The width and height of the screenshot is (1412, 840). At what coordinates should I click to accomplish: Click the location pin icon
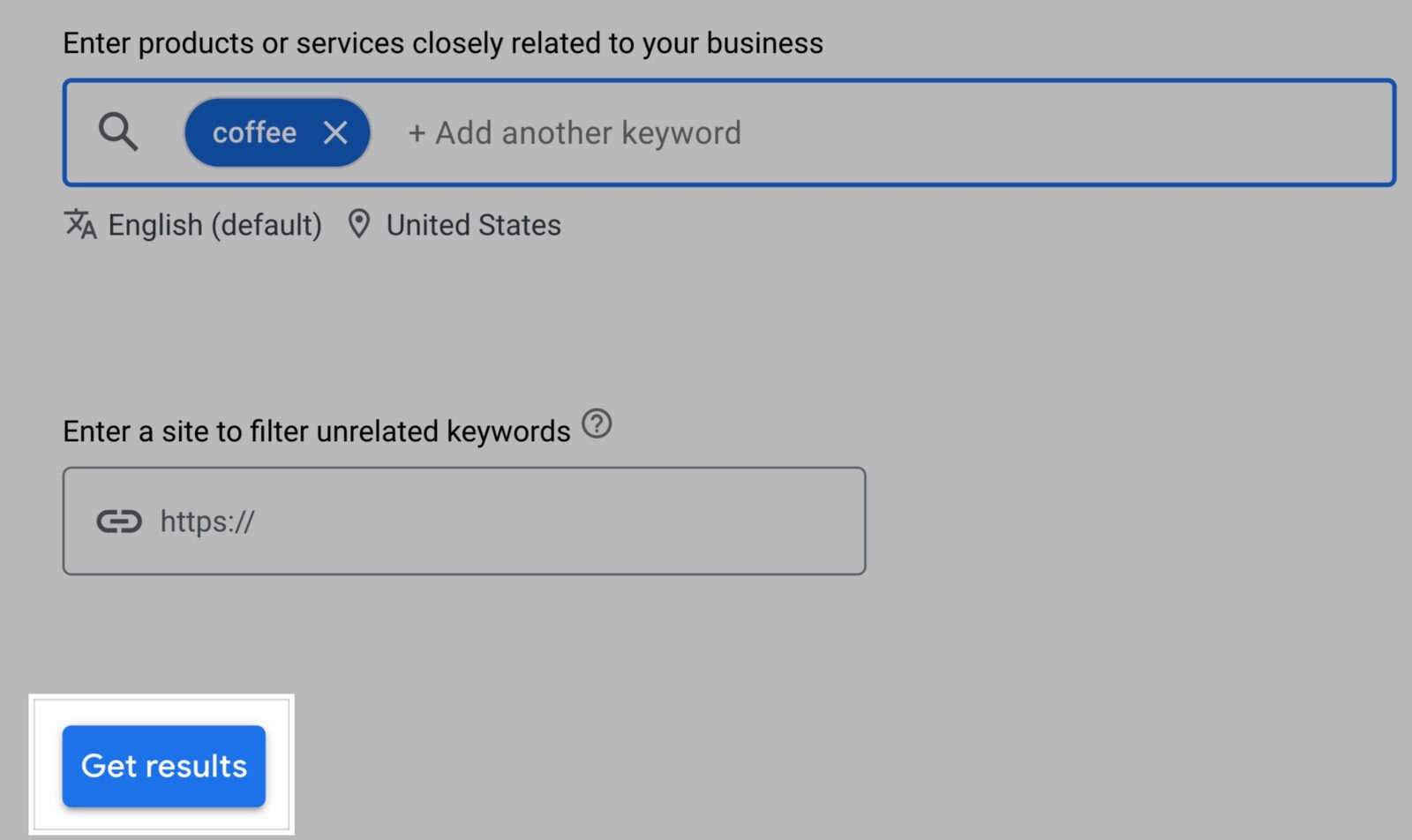358,224
